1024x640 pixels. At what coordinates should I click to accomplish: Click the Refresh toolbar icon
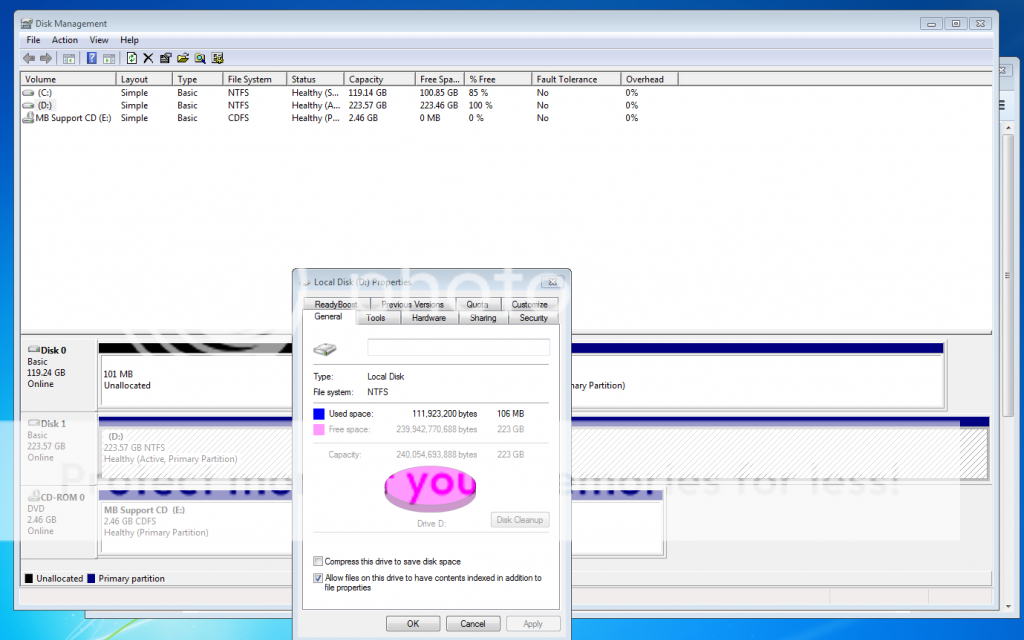tap(131, 58)
